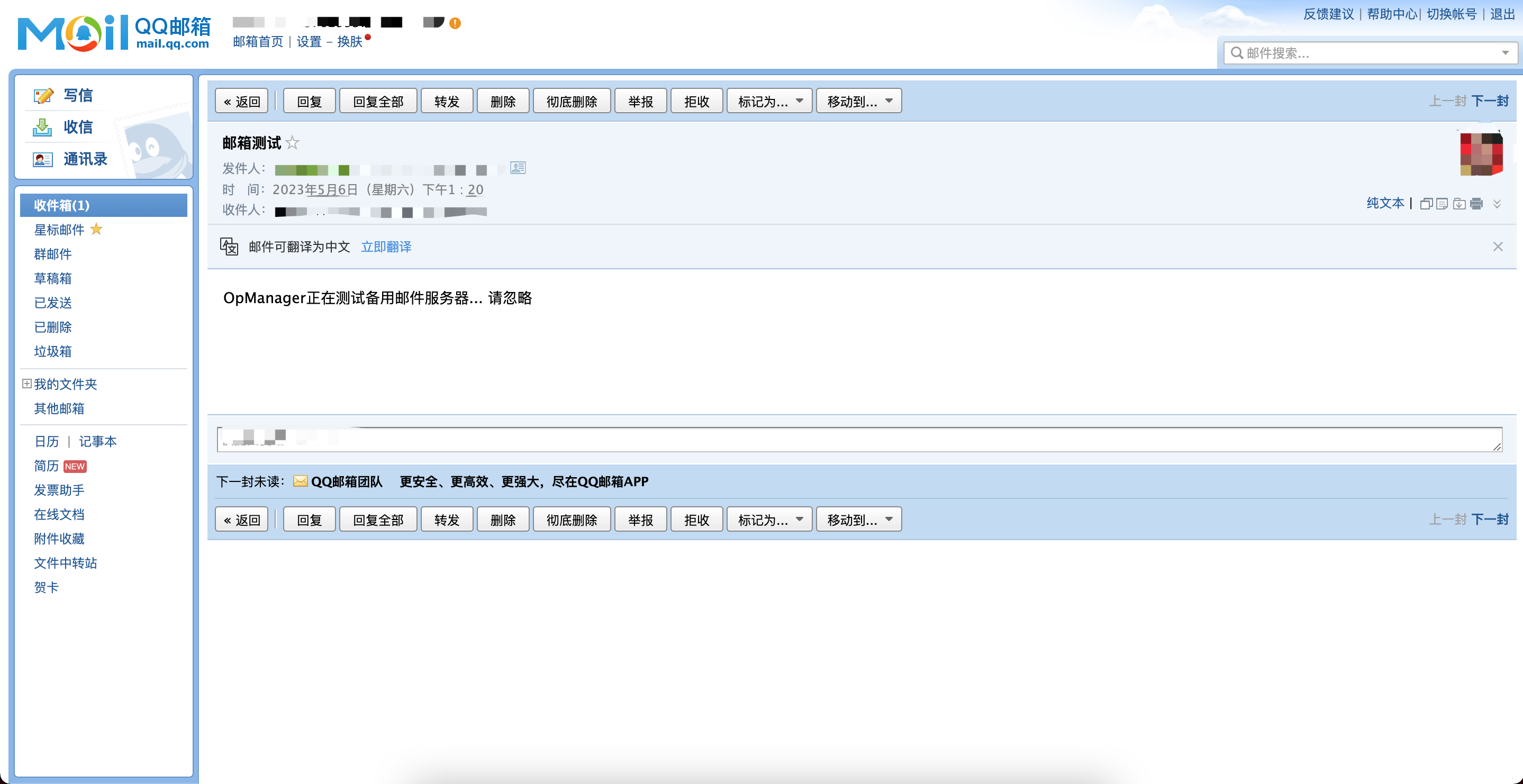Open the search options dropdown arrow
Viewport: 1523px width, 784px height.
(x=1505, y=53)
